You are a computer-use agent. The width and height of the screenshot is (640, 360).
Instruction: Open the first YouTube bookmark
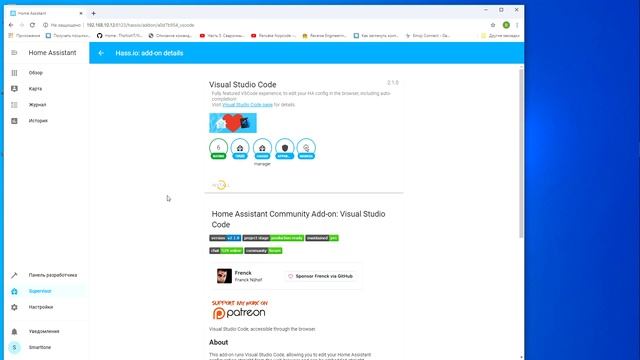(222, 36)
